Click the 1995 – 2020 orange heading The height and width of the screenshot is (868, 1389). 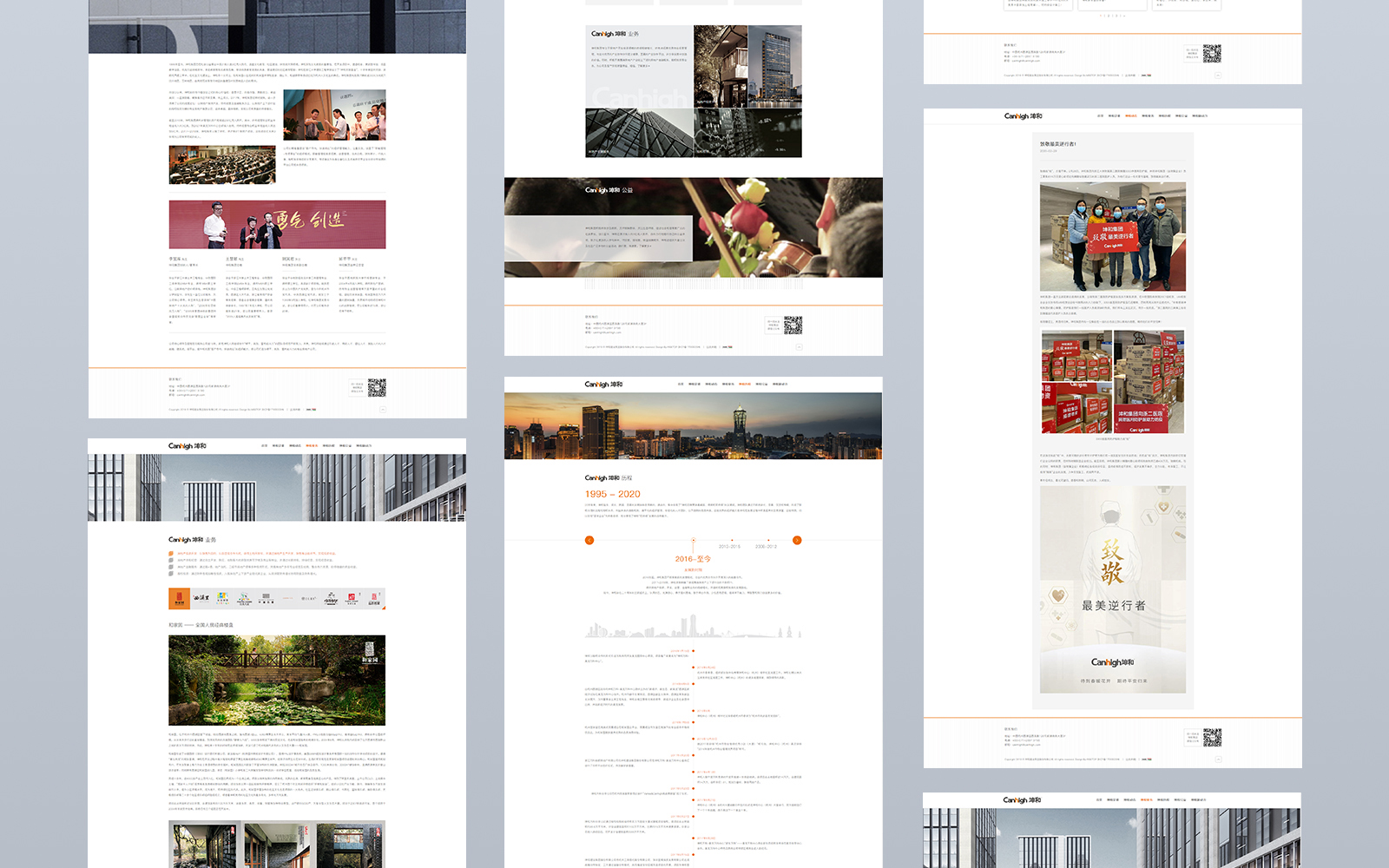tap(612, 495)
